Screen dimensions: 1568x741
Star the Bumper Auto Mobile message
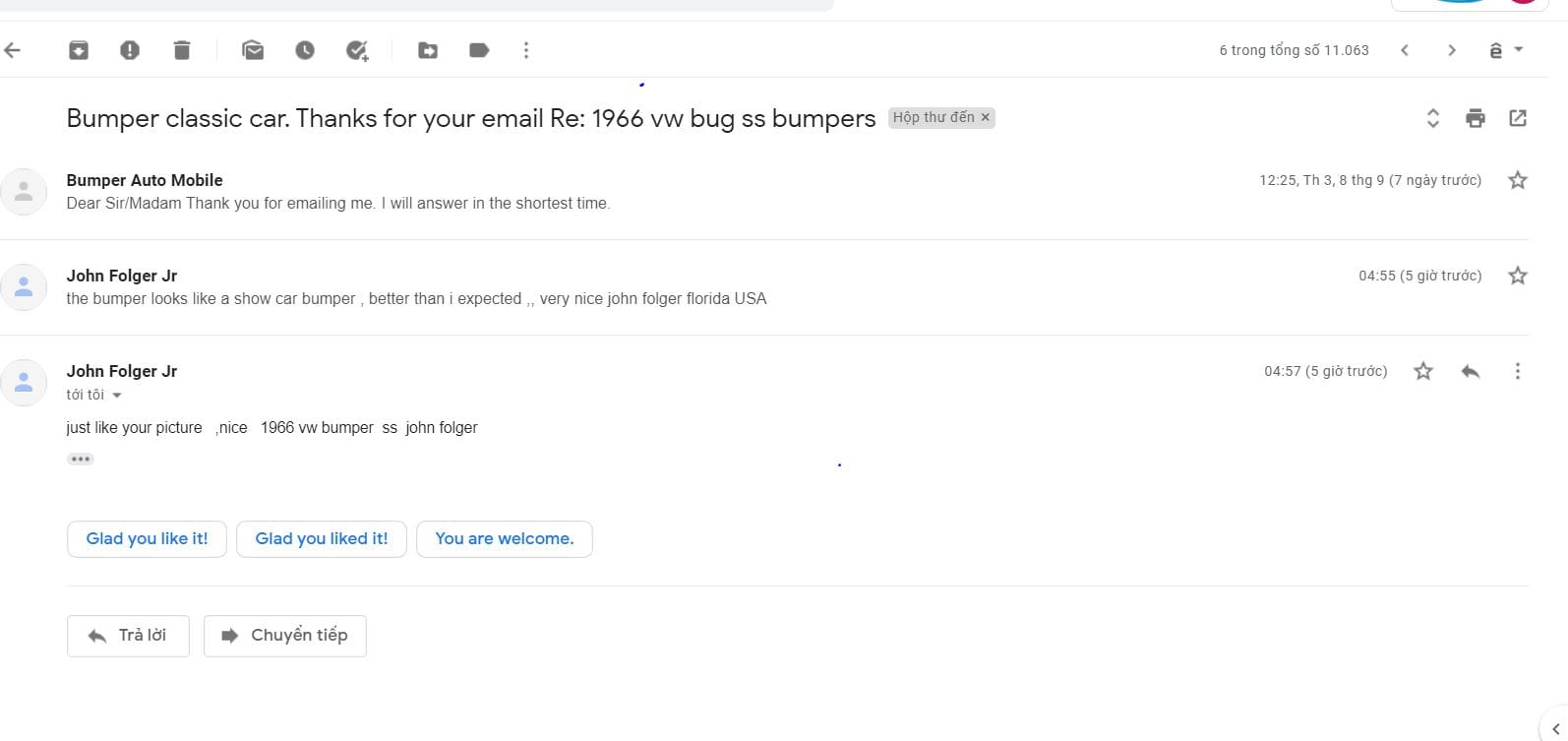point(1518,180)
